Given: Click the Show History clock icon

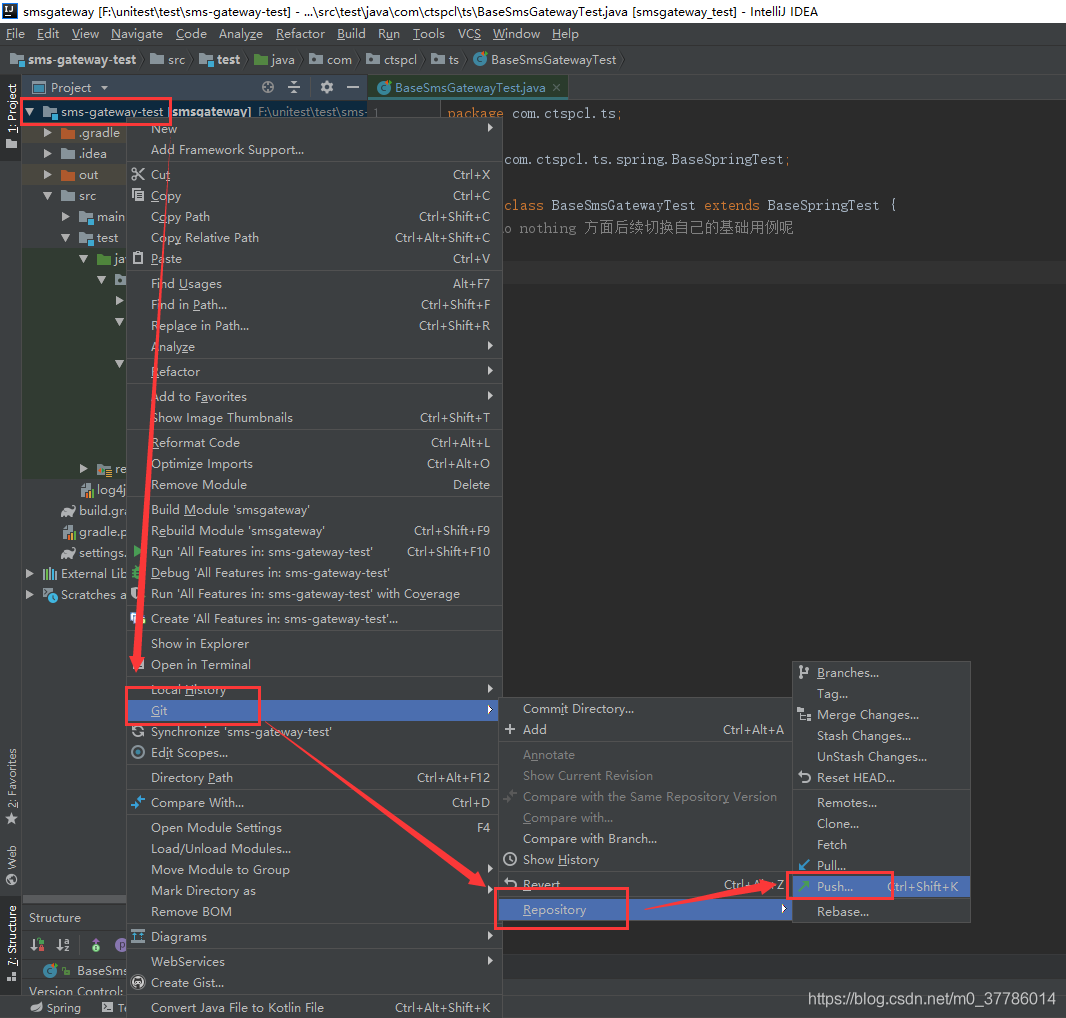Looking at the screenshot, I should (x=510, y=859).
